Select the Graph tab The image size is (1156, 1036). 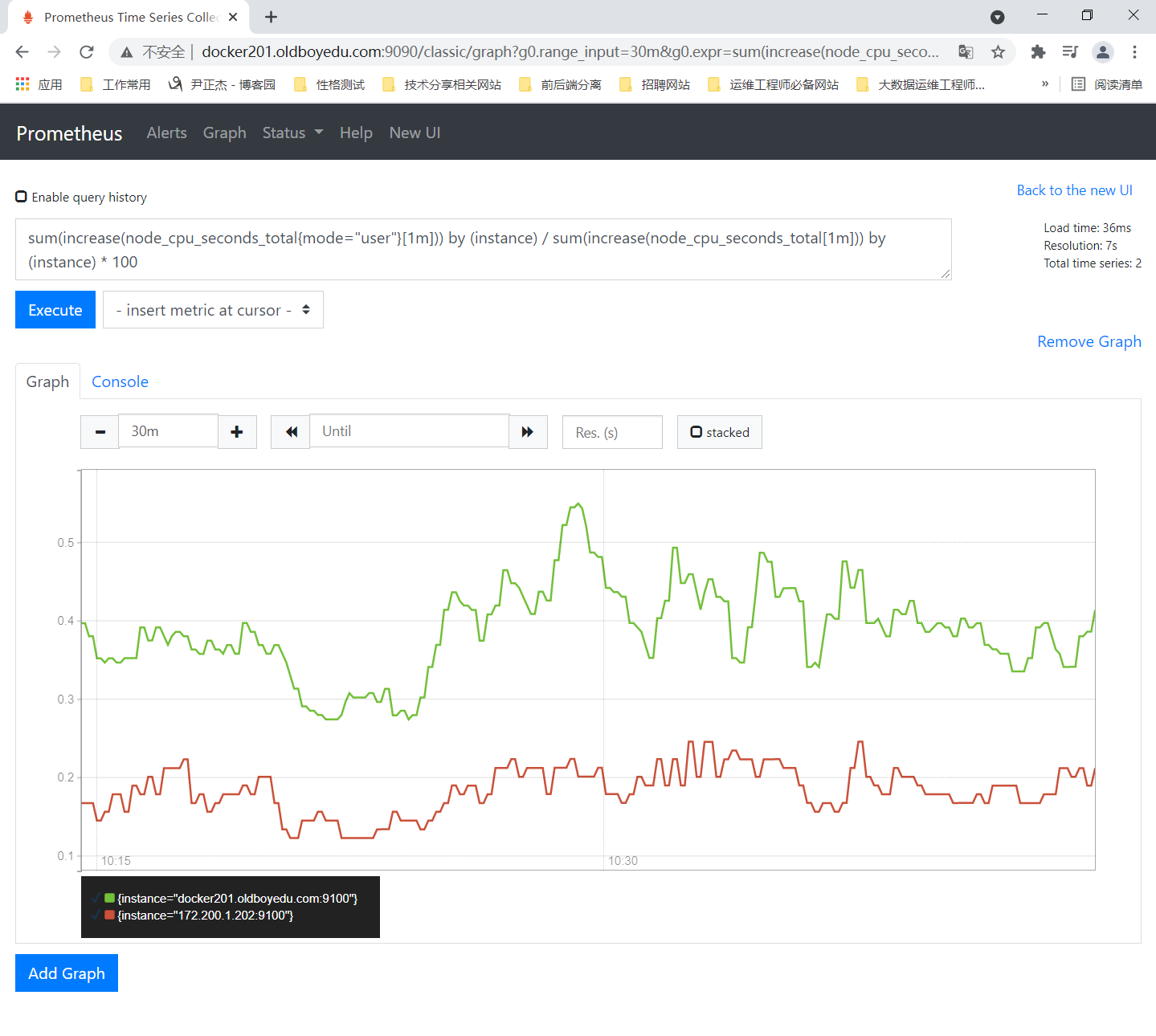pos(47,381)
